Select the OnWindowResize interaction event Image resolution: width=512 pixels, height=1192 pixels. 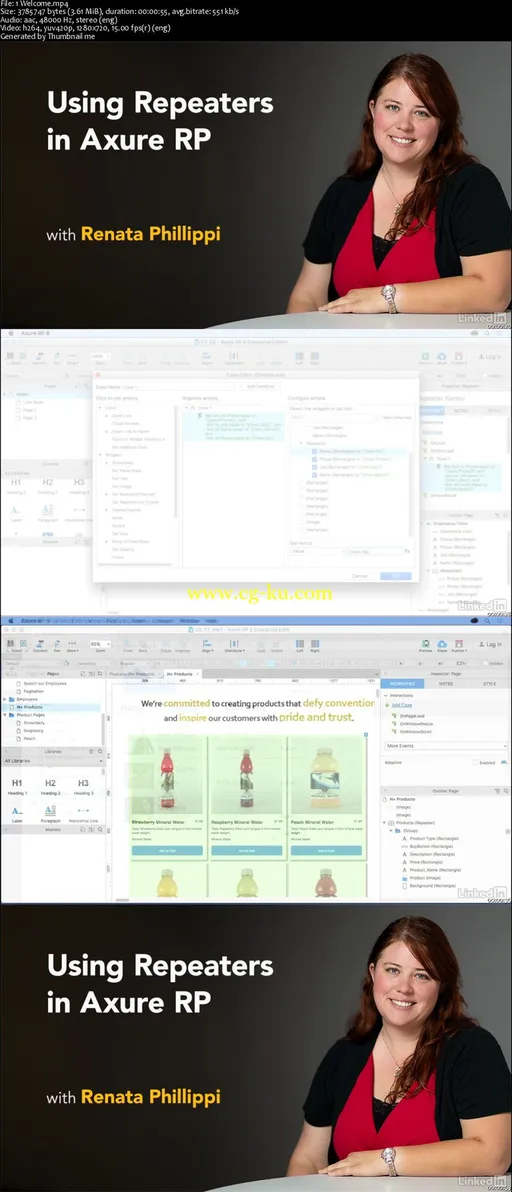[x=416, y=724]
